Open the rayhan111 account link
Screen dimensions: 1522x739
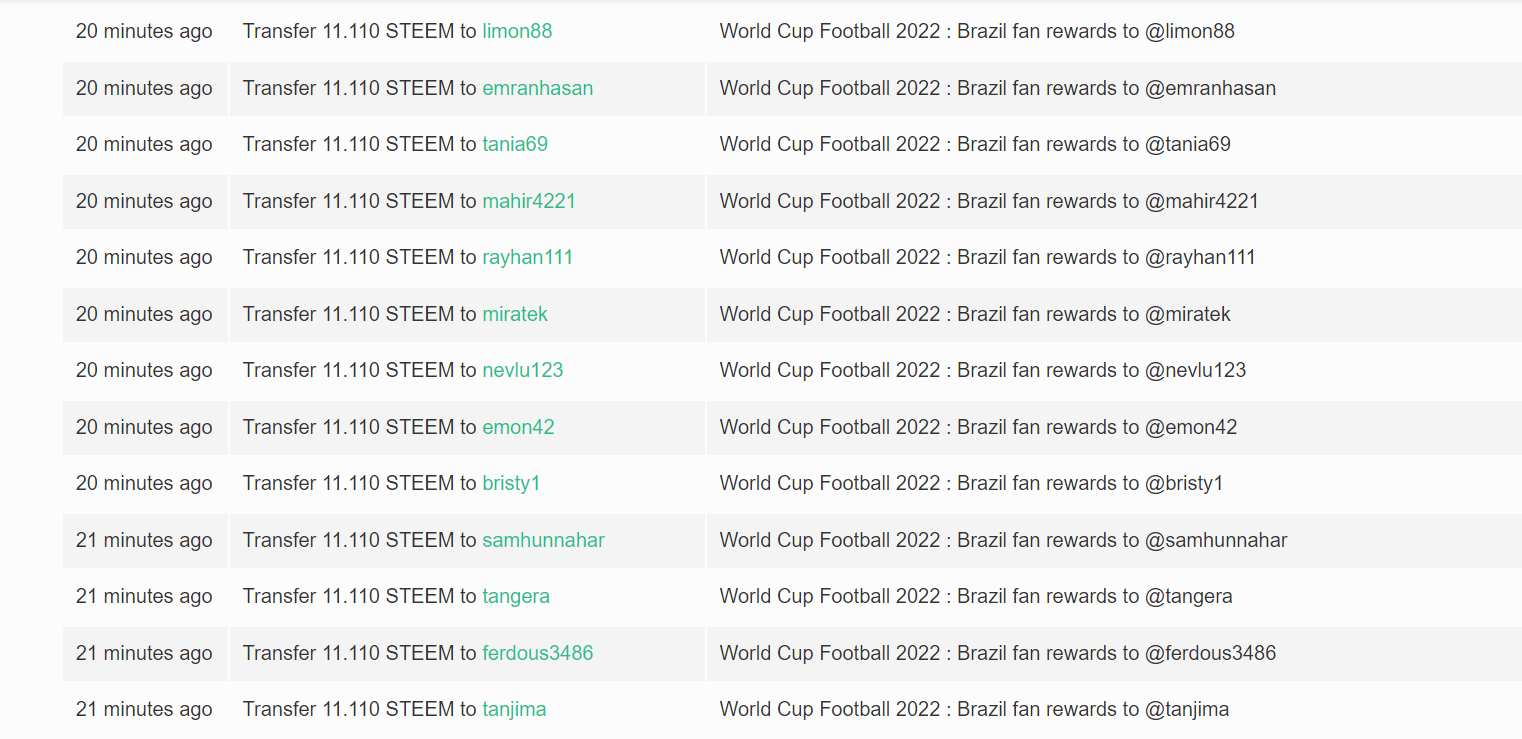coord(528,257)
